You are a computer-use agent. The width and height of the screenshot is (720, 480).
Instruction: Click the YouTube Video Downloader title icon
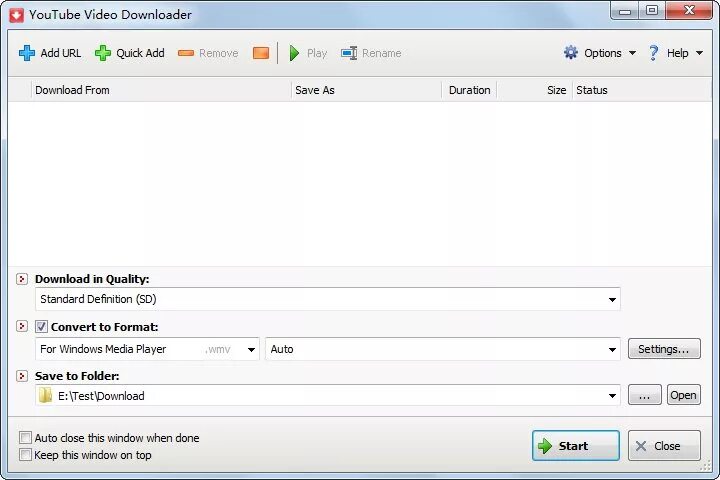[17, 15]
